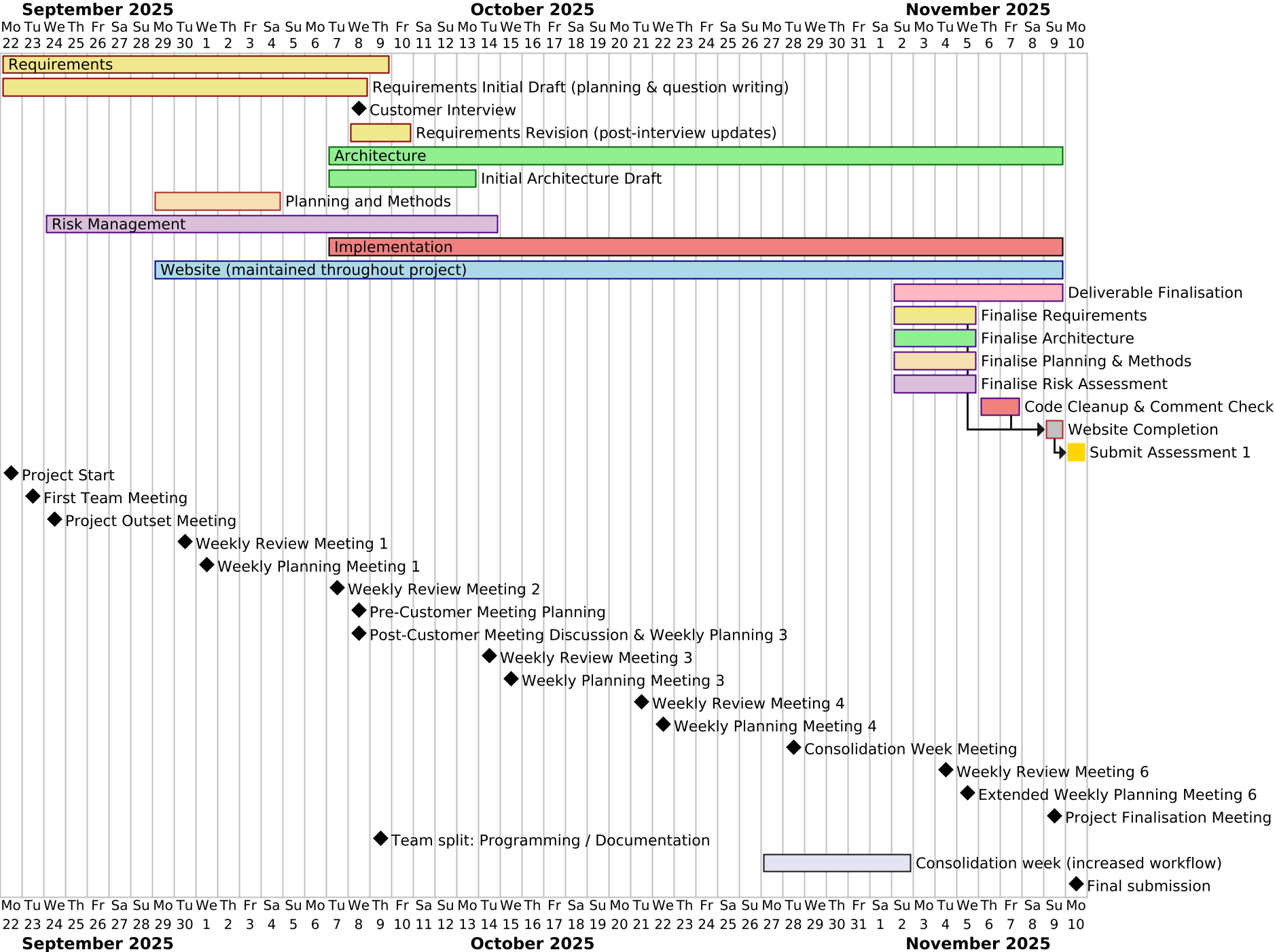This screenshot has width=1275, height=952.
Task: Select the Project Start milestone marker
Action: (10, 473)
